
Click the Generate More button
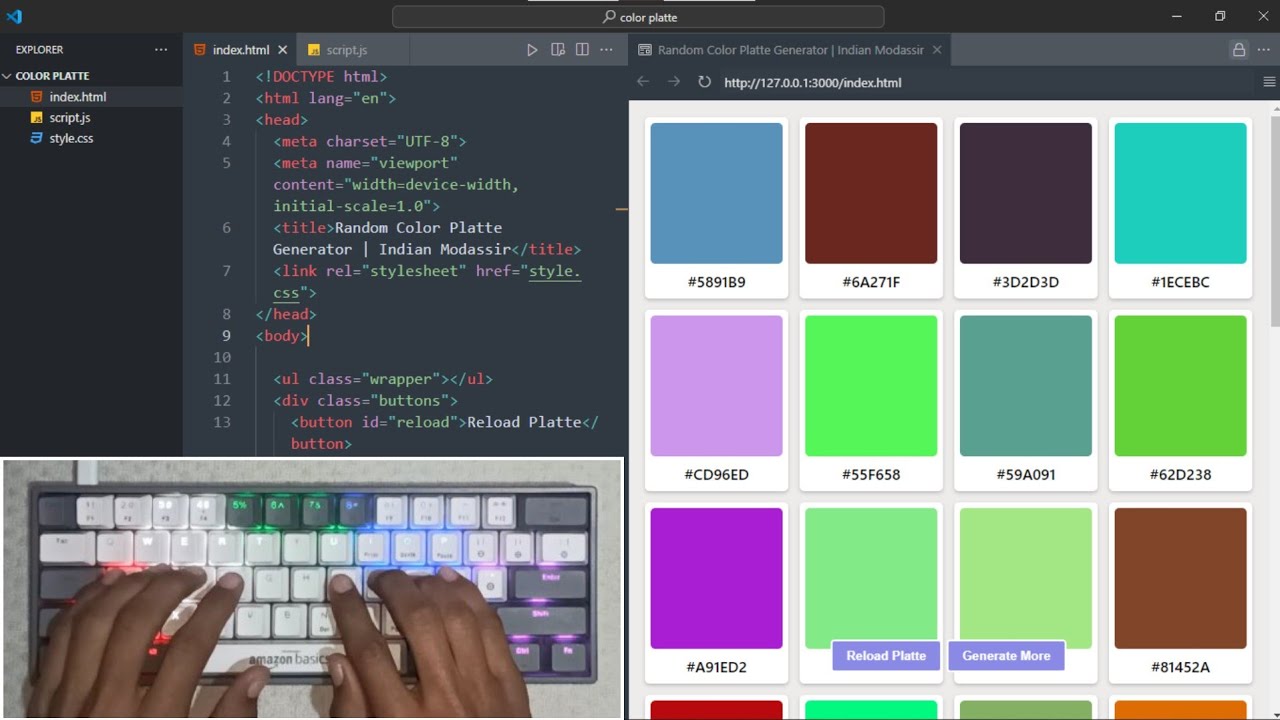(x=1006, y=656)
